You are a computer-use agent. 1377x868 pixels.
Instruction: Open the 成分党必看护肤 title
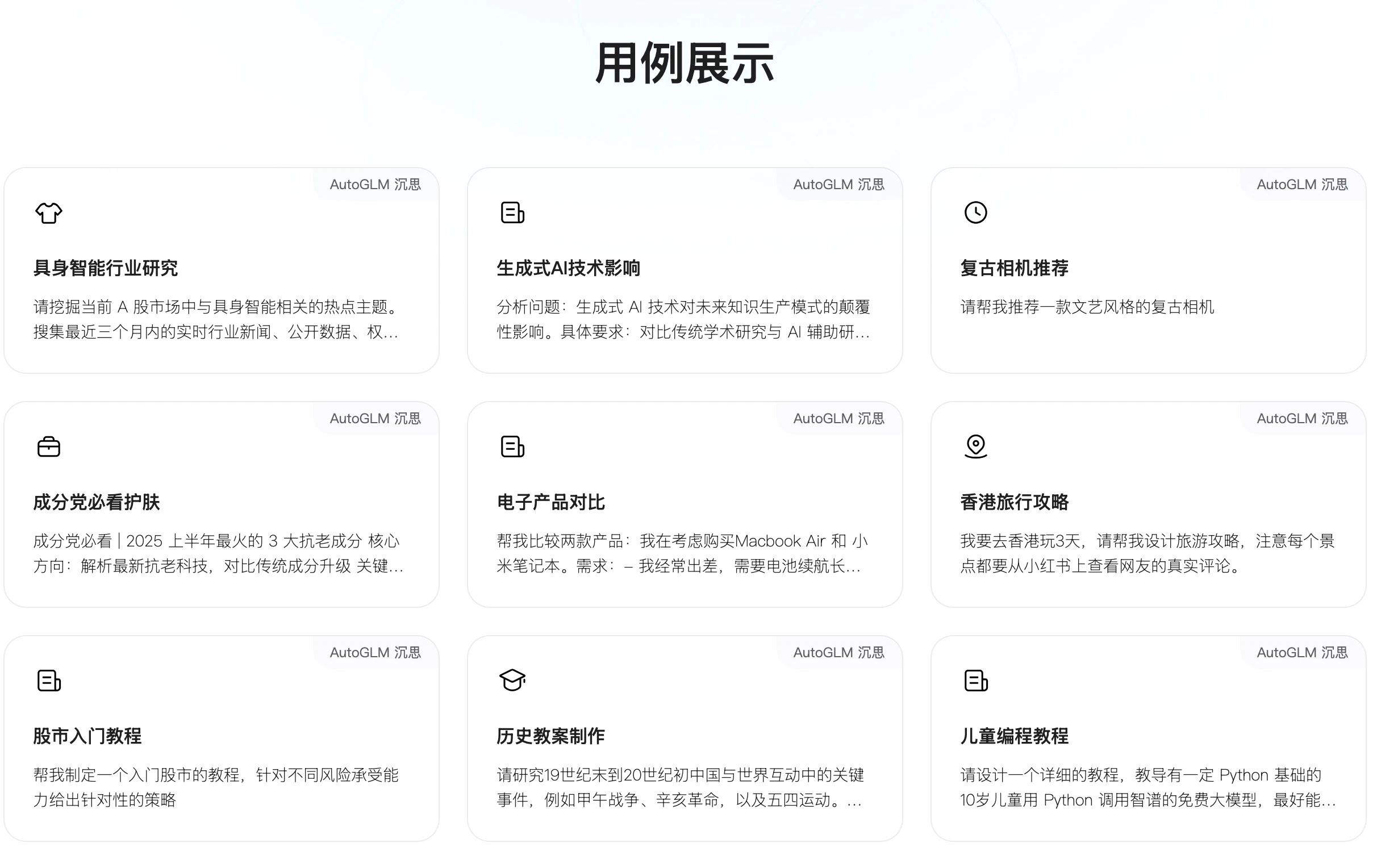click(97, 502)
